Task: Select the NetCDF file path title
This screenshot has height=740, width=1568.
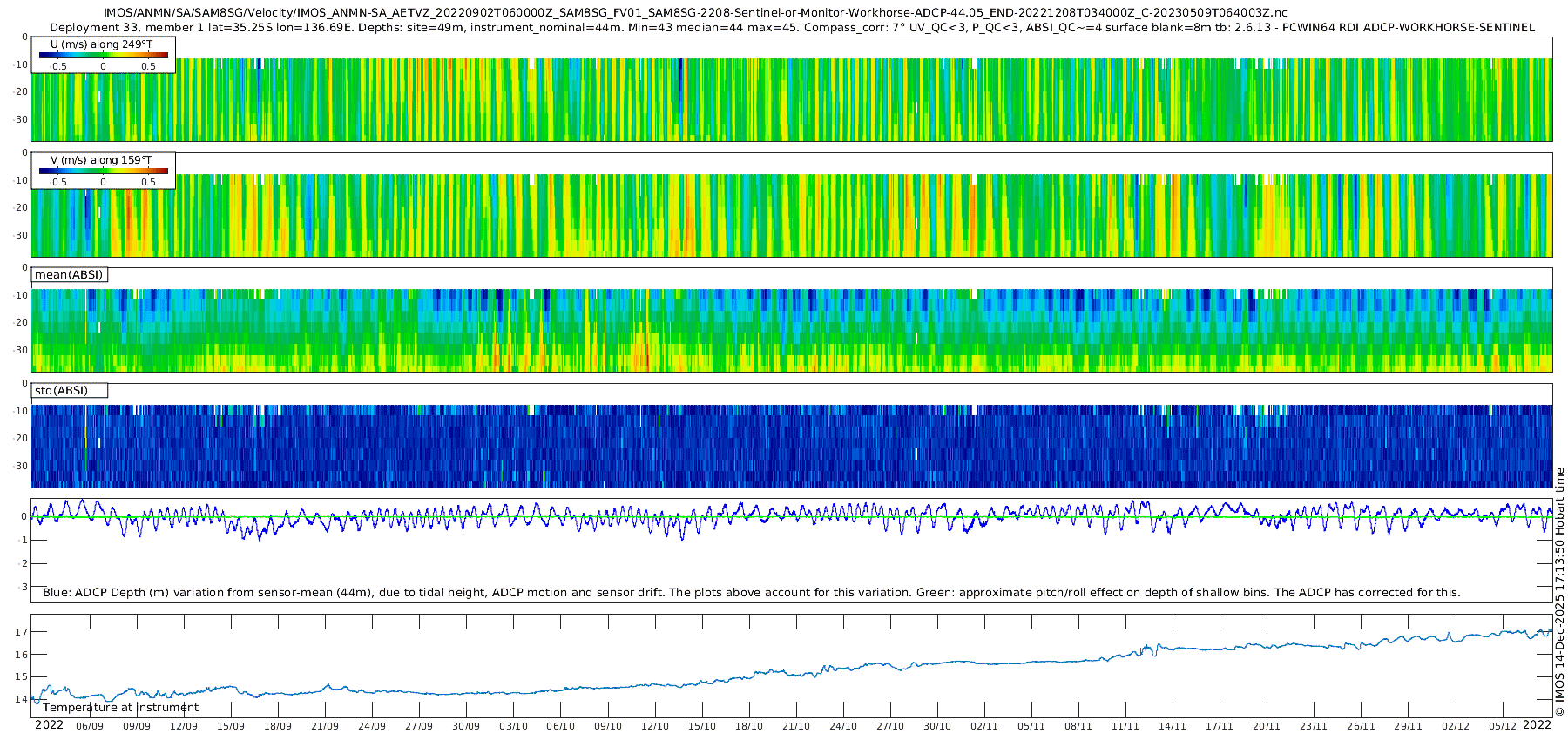Action: 694,12
